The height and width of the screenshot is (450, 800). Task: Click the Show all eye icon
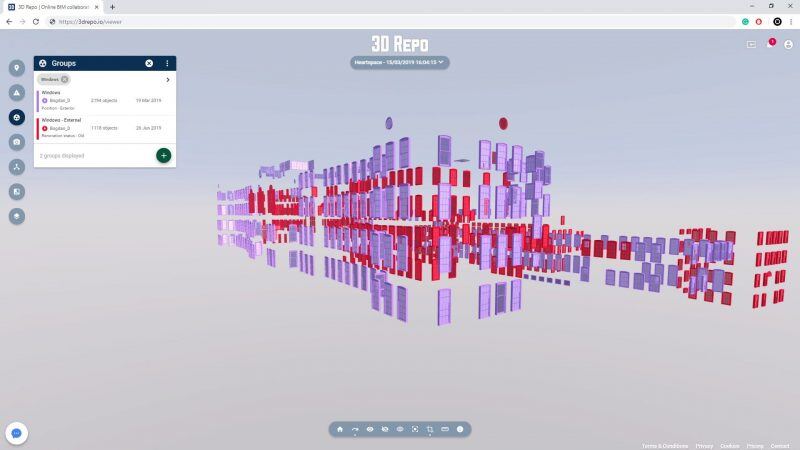(370, 430)
